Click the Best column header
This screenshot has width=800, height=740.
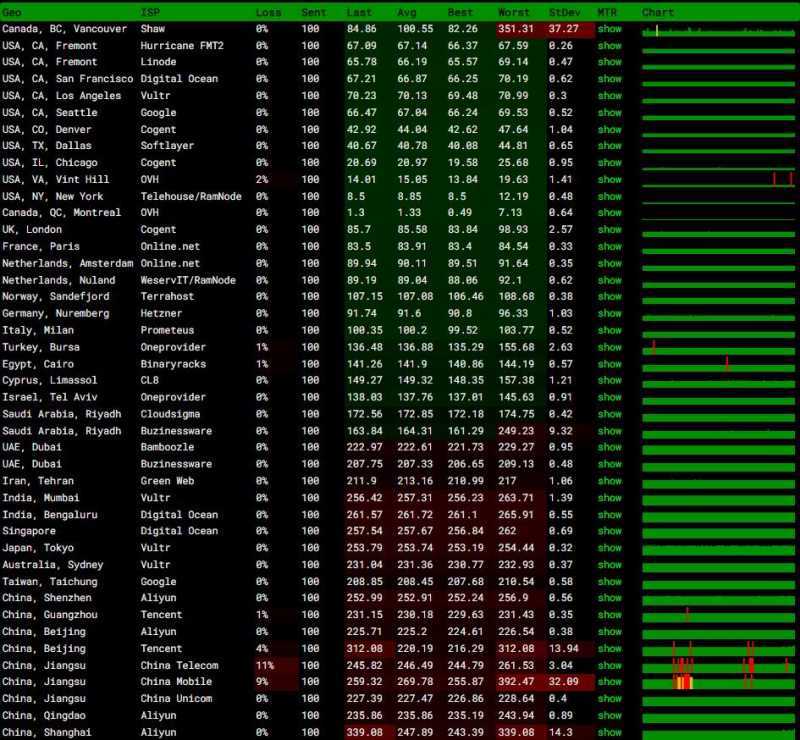[x=460, y=13]
